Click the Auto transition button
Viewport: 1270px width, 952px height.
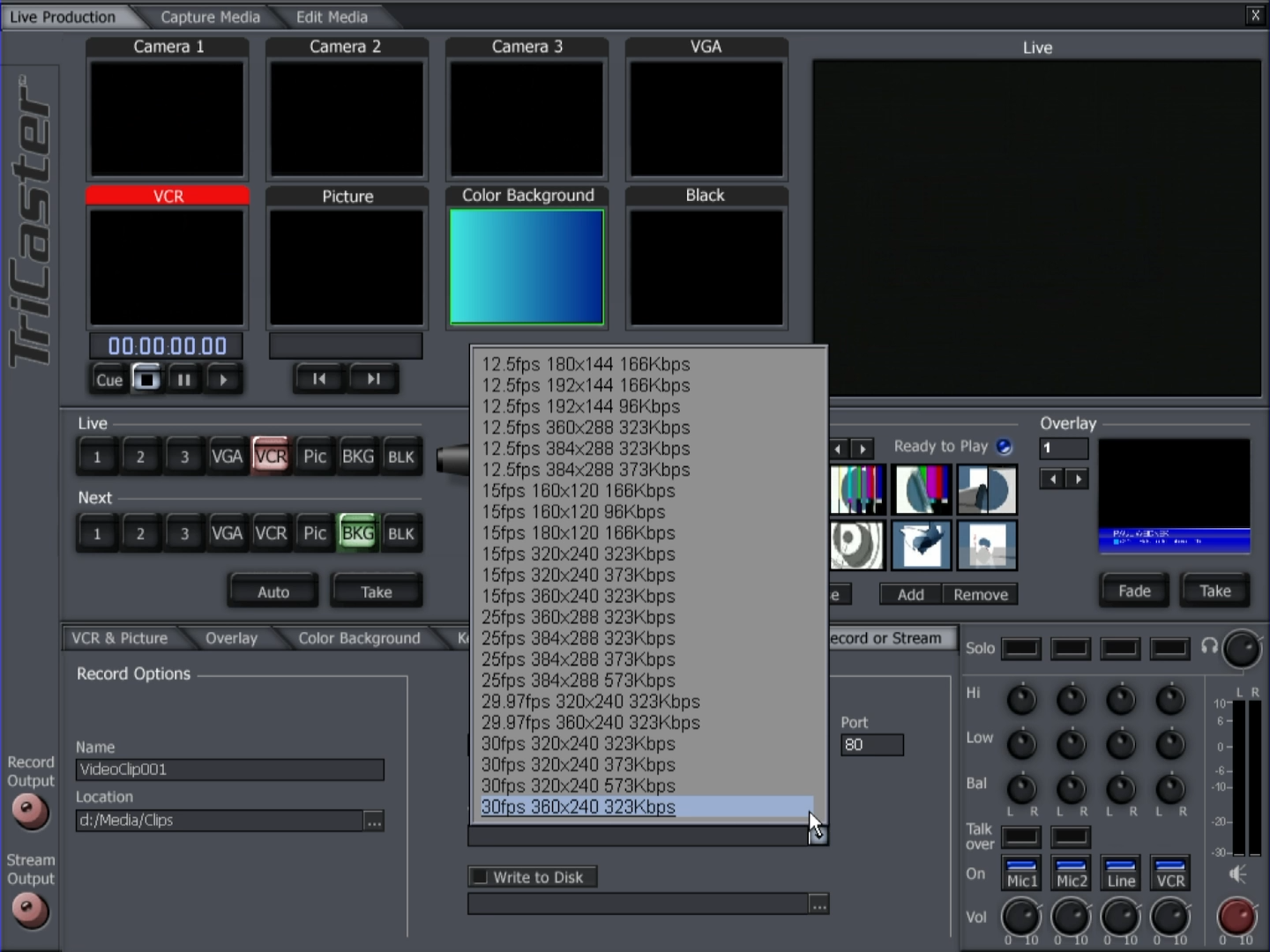click(273, 591)
